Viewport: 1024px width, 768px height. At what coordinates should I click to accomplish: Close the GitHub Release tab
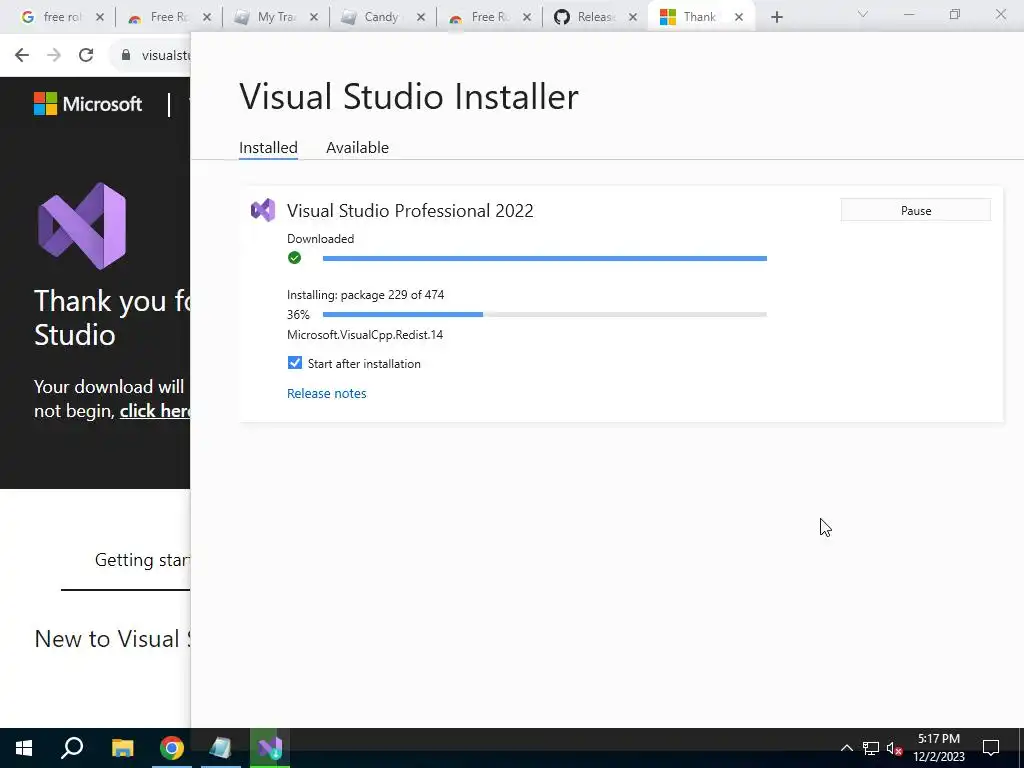tap(633, 18)
